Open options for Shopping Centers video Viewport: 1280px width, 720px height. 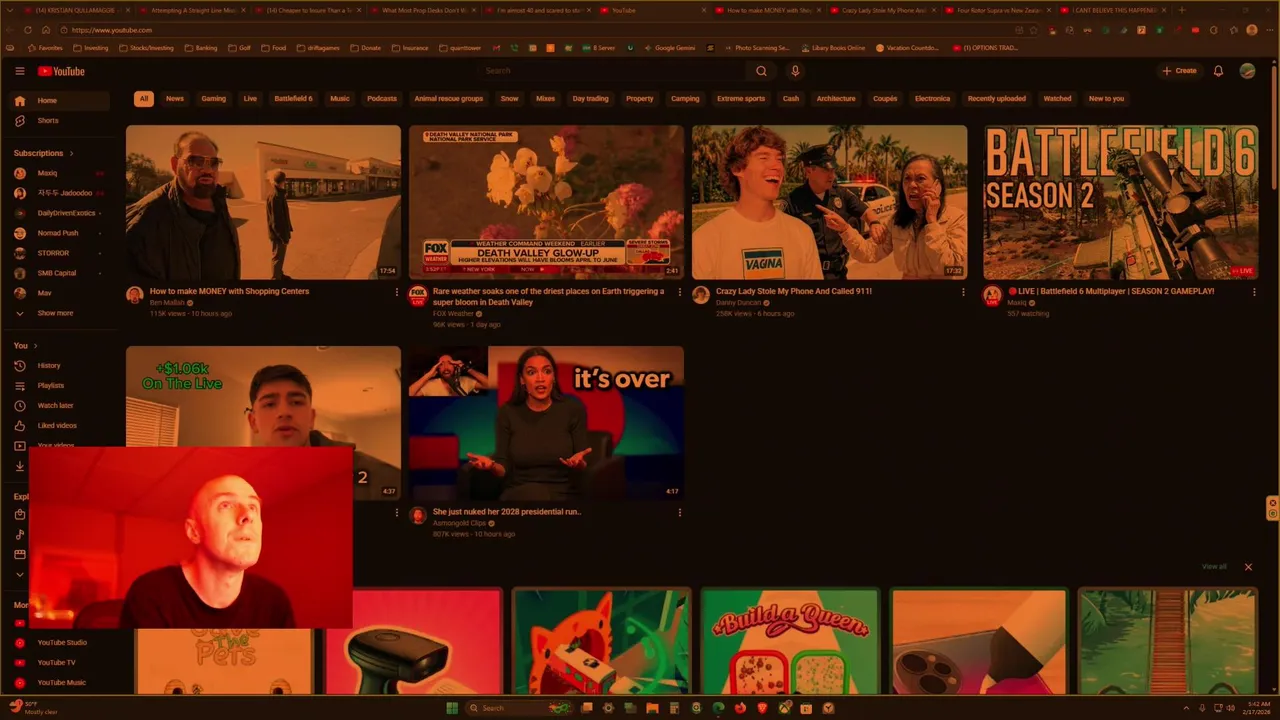[396, 292]
